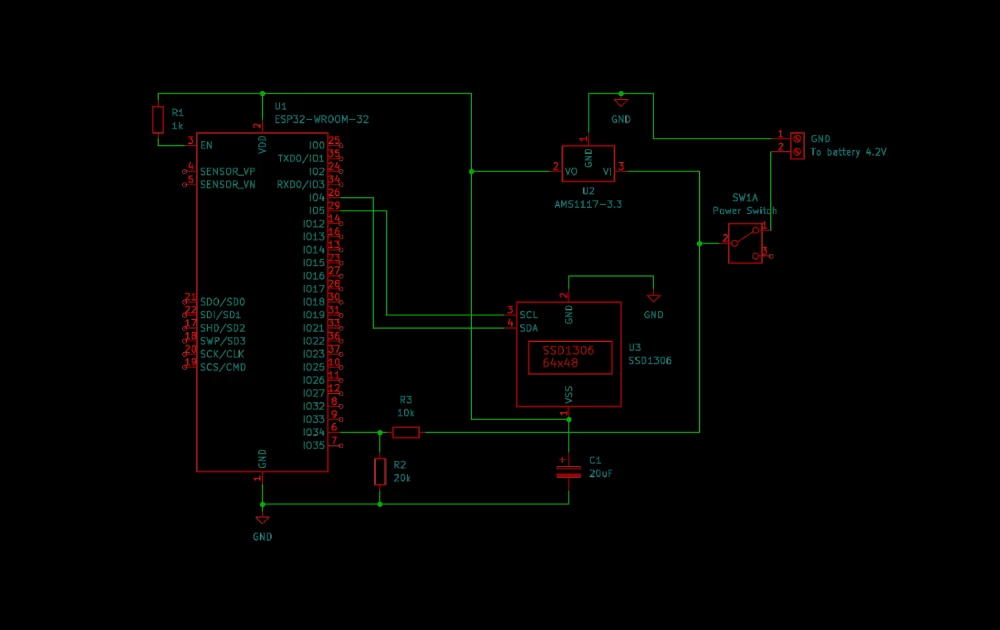Select the GND power symbol above U2
The height and width of the screenshot is (630, 1000).
621,101
